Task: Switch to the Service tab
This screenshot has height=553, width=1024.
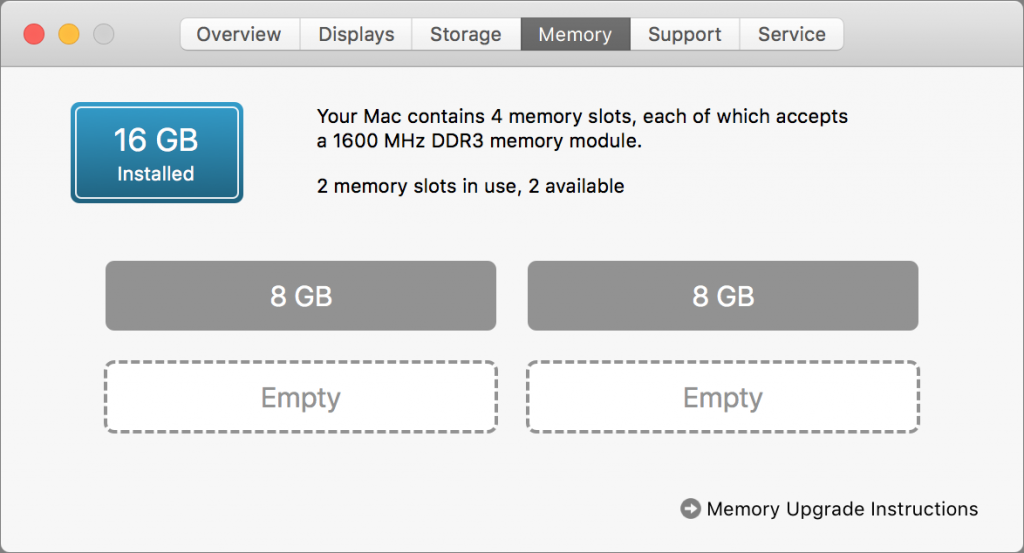Action: pyautogui.click(x=791, y=34)
